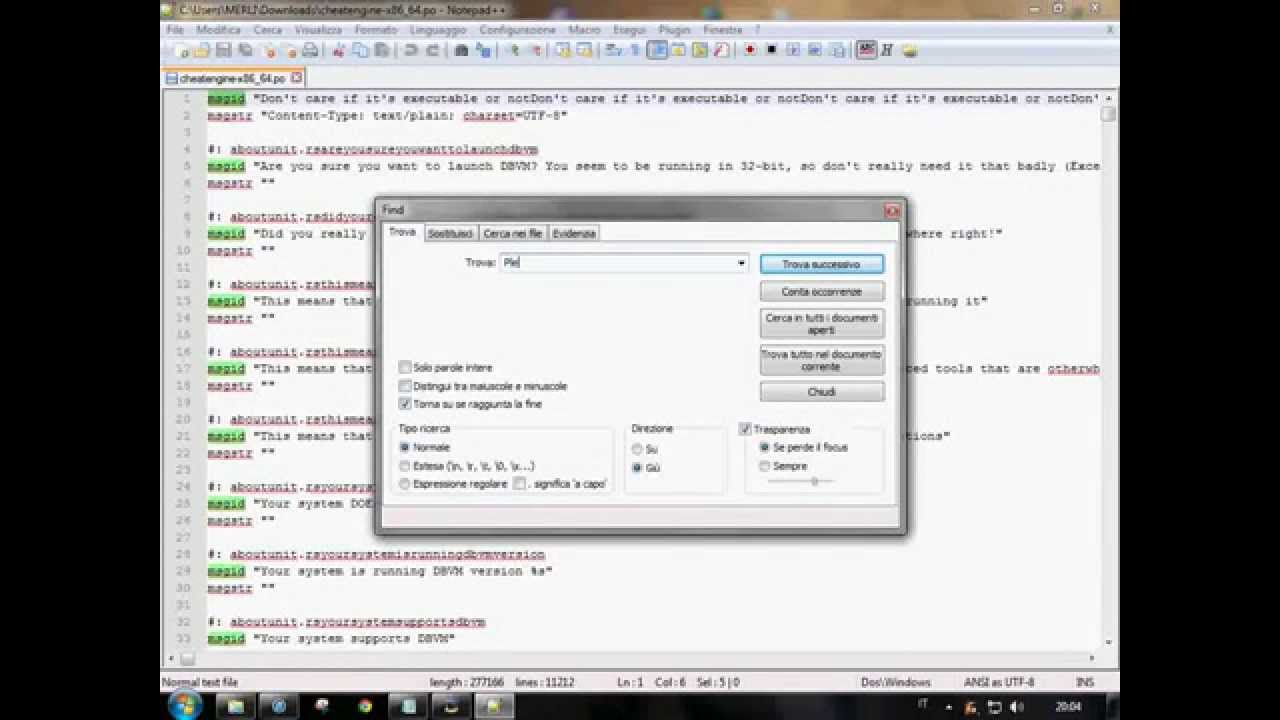Click the Record Macro red dot icon
Screen dimensions: 1280x720
click(750, 50)
